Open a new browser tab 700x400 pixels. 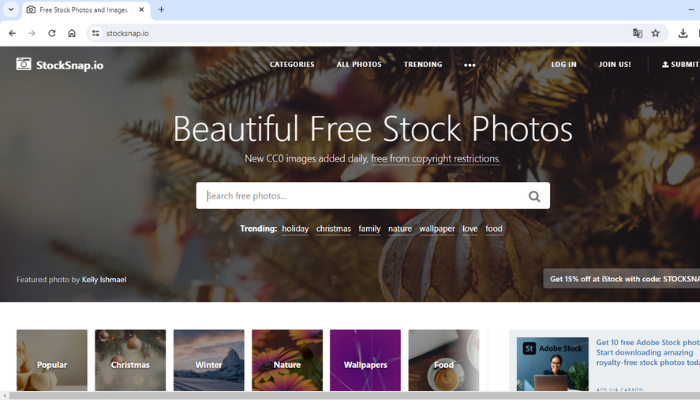coord(161,9)
